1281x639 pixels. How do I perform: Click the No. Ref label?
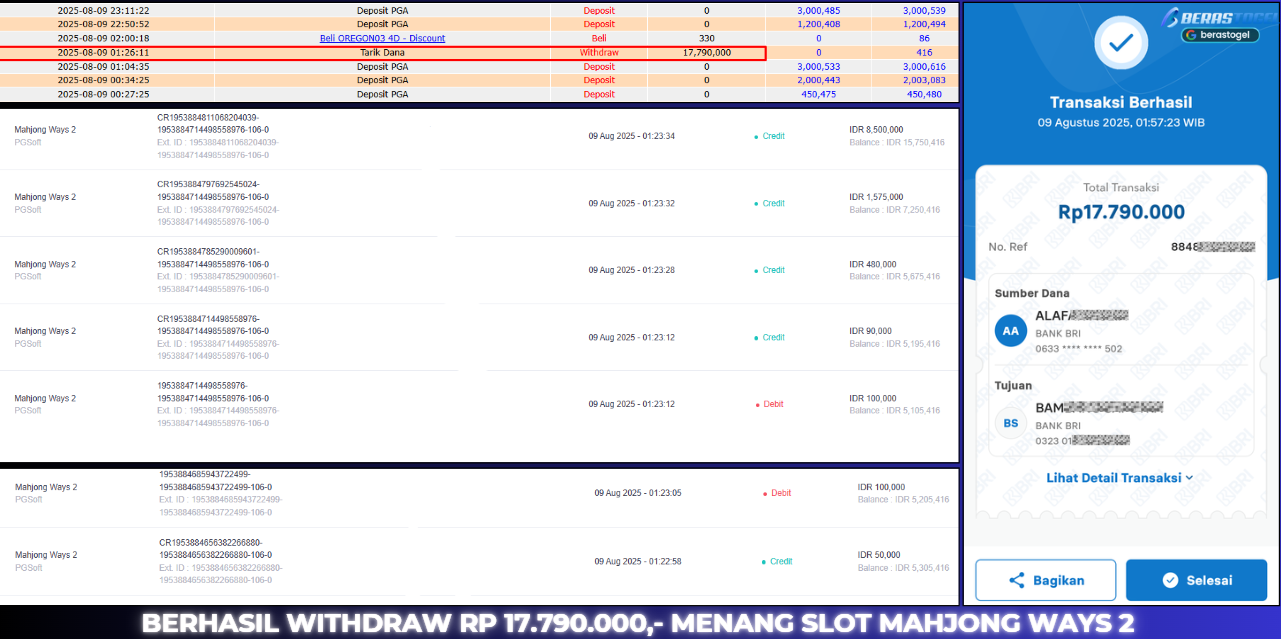(1008, 247)
